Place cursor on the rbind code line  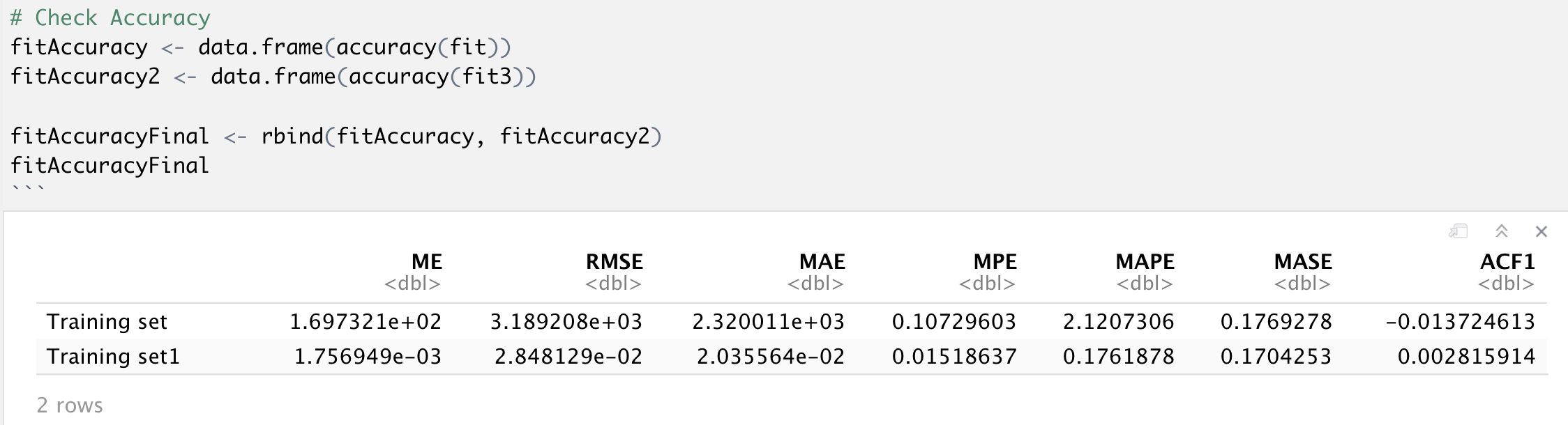pos(335,136)
